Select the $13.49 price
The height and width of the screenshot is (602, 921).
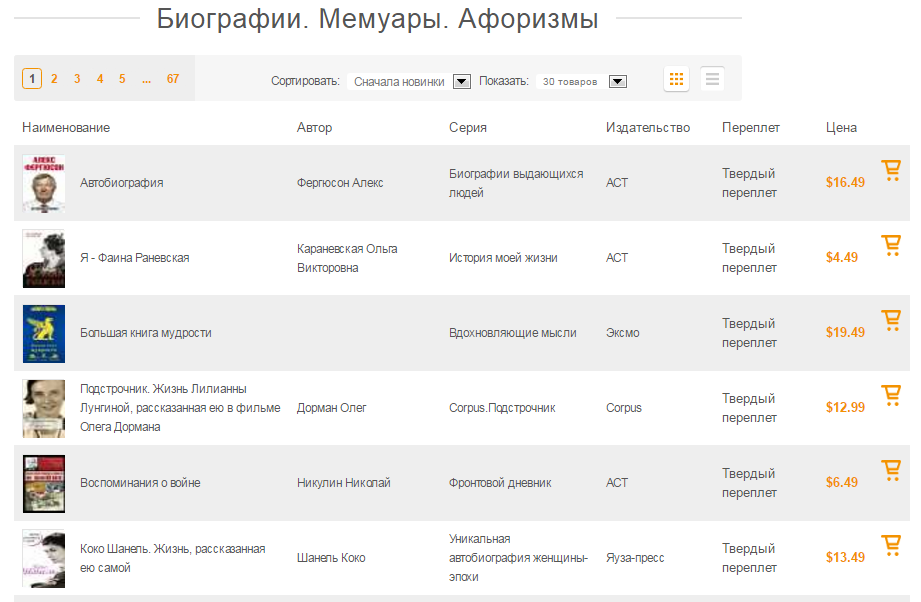coord(845,557)
